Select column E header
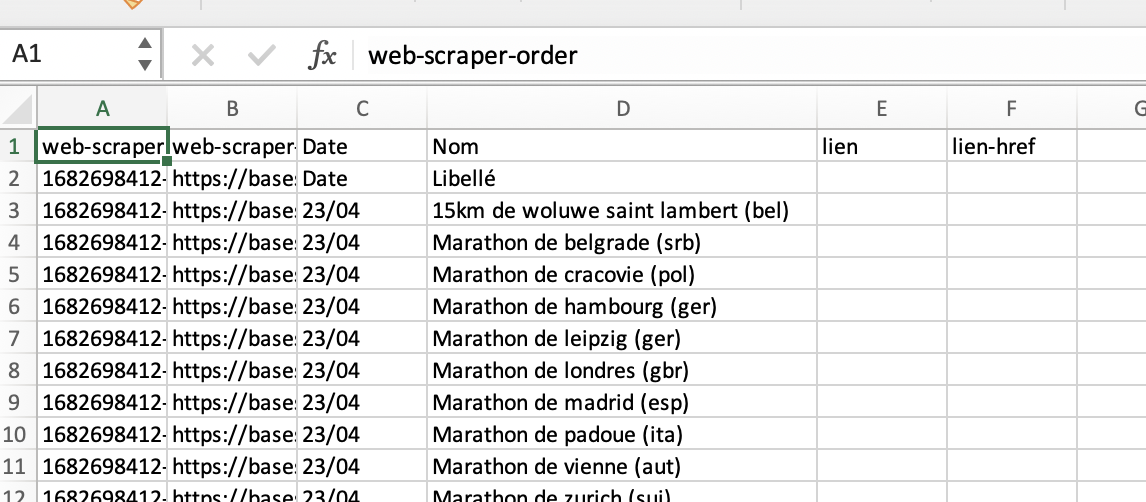This screenshot has height=502, width=1146. pos(882,108)
